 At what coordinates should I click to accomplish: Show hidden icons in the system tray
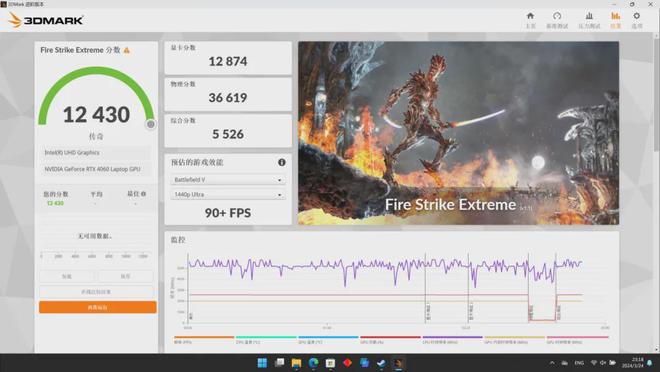tap(552, 363)
